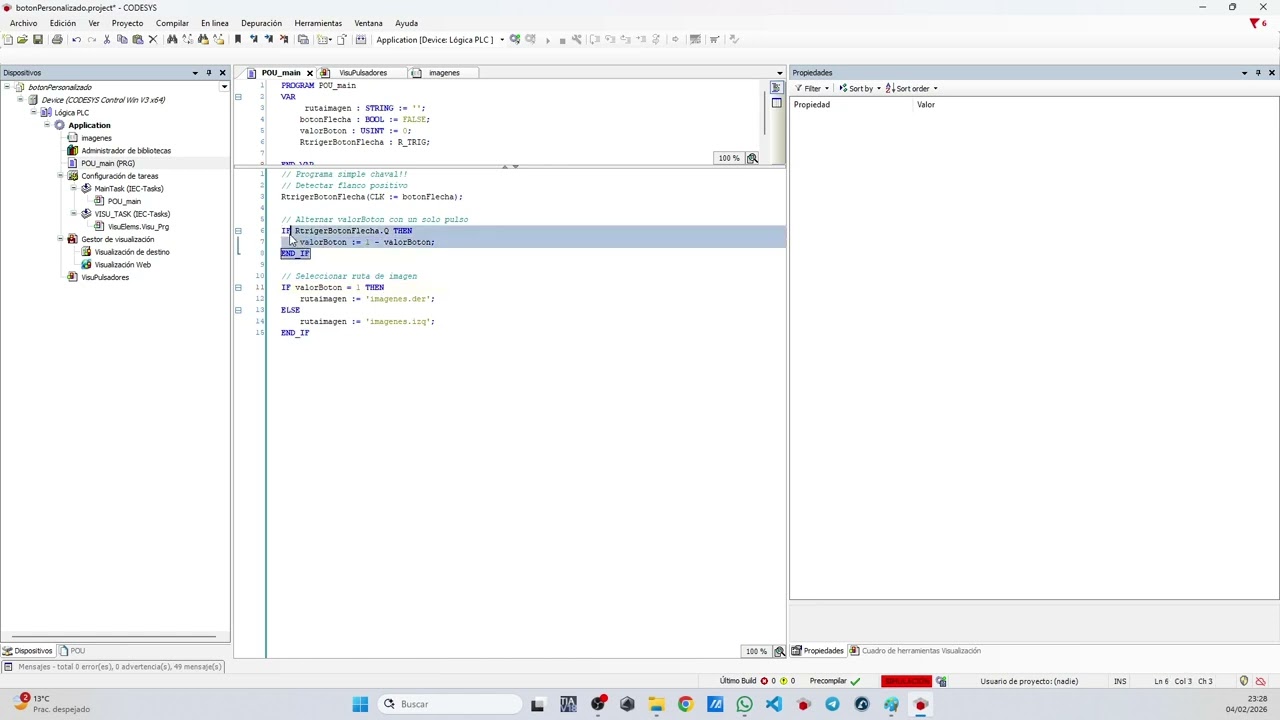Screen dimensions: 1280x720
Task: Click the textual view icon at editor top right
Action: [x=776, y=88]
